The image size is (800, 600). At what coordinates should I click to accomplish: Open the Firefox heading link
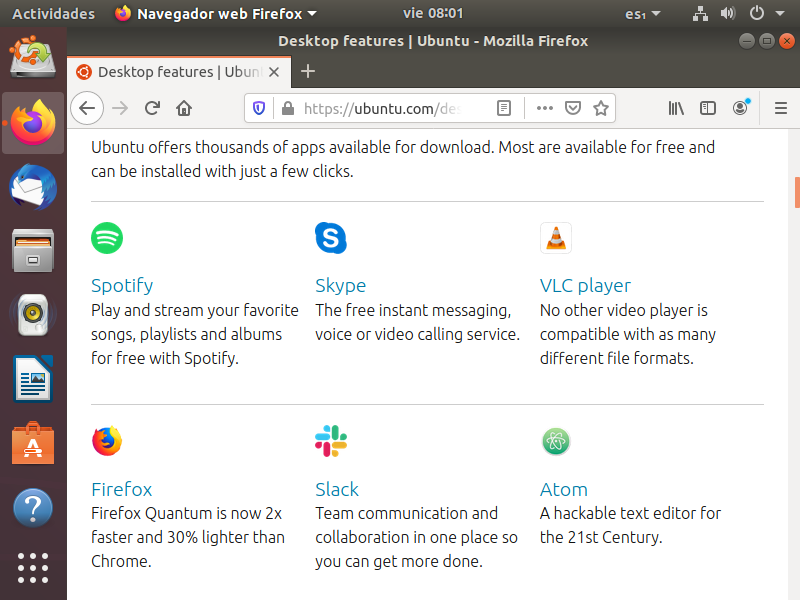pyautogui.click(x=121, y=489)
